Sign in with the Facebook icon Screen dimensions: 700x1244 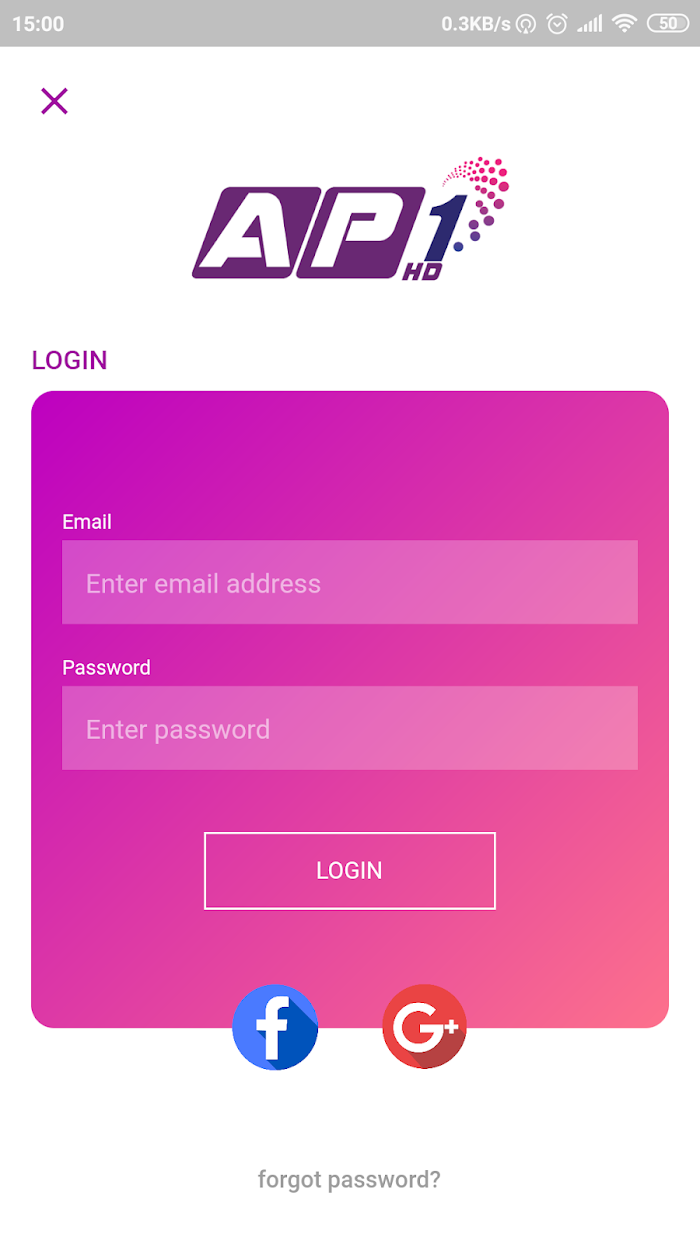point(275,1027)
